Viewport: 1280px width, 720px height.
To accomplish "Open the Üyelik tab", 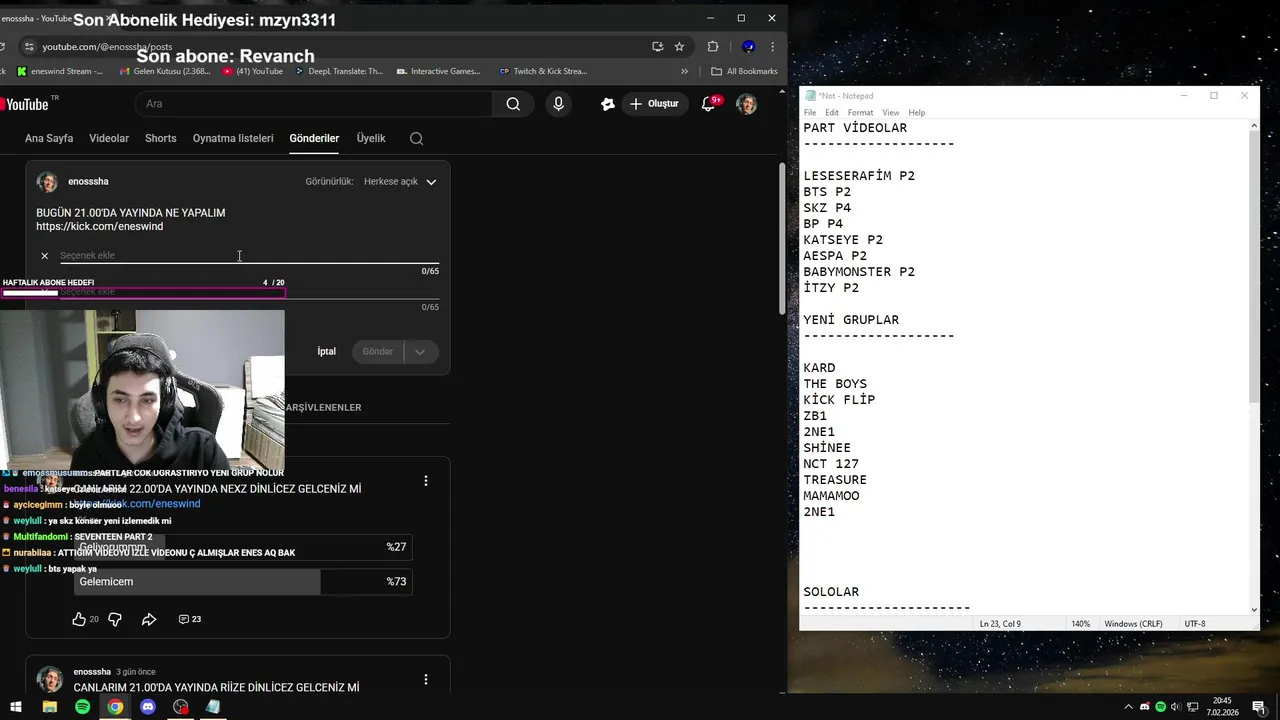I will coord(371,138).
